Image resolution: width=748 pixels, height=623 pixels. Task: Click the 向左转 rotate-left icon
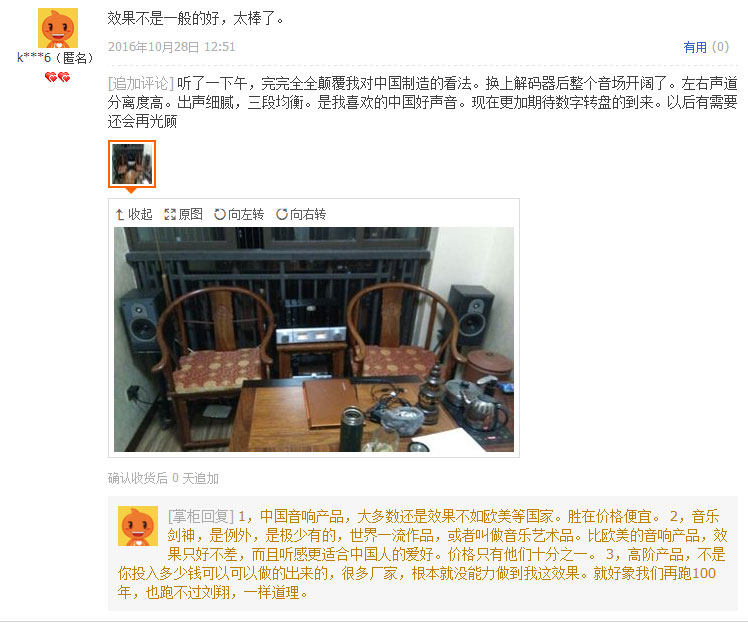click(x=219, y=215)
